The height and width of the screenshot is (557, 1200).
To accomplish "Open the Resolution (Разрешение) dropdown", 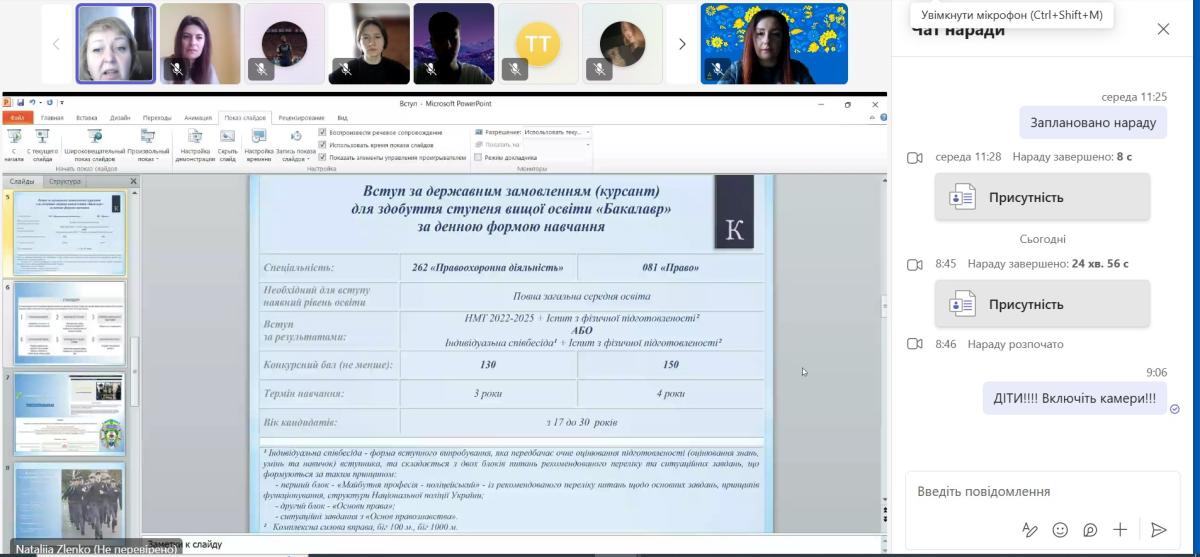I will (x=557, y=132).
